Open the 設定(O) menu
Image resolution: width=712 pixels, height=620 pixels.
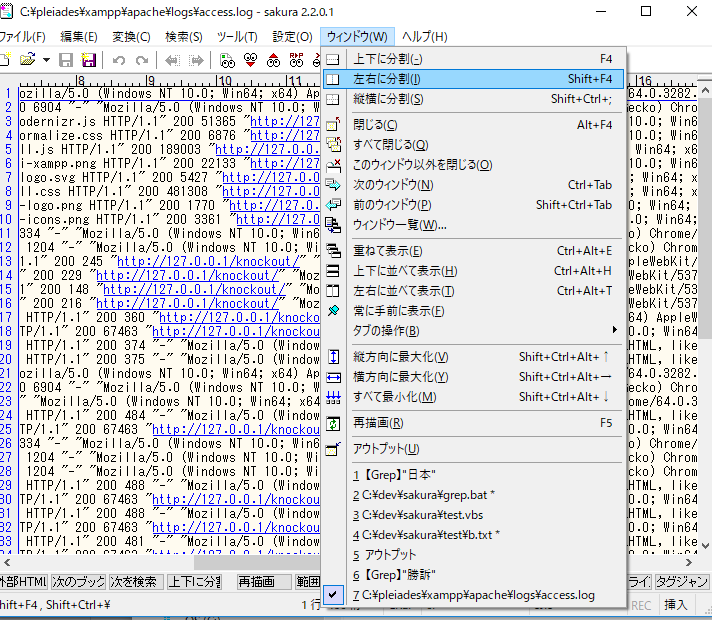(292, 37)
